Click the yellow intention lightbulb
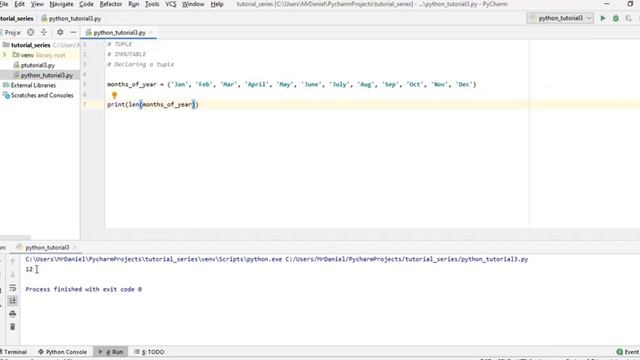This screenshot has height=360, width=640. pyautogui.click(x=114, y=95)
